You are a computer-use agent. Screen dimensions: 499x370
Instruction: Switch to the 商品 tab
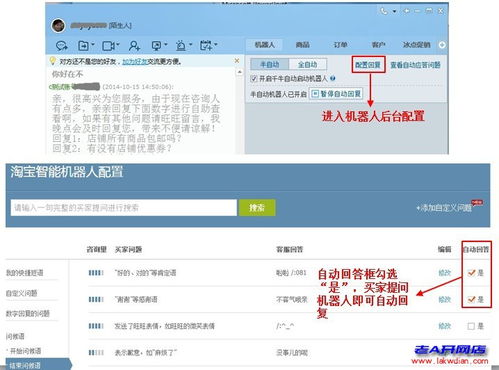coord(302,45)
